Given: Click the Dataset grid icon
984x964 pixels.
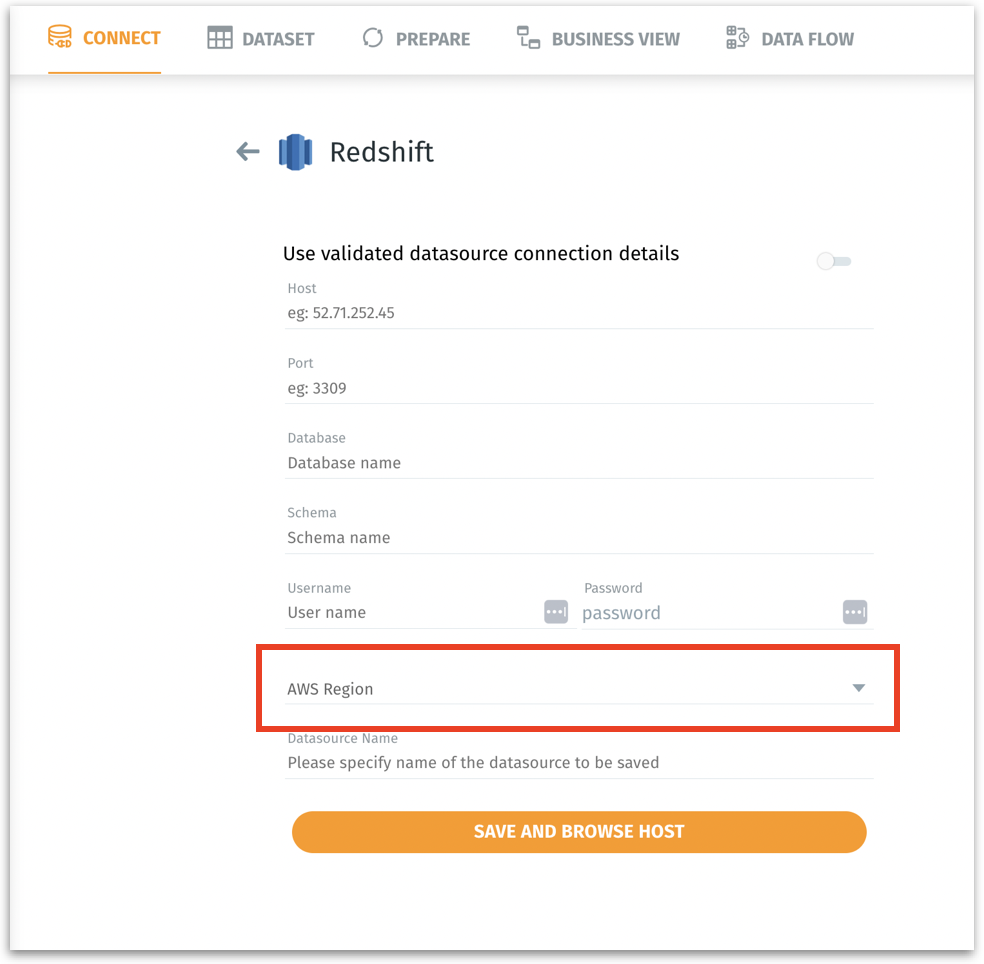Looking at the screenshot, I should click(219, 39).
